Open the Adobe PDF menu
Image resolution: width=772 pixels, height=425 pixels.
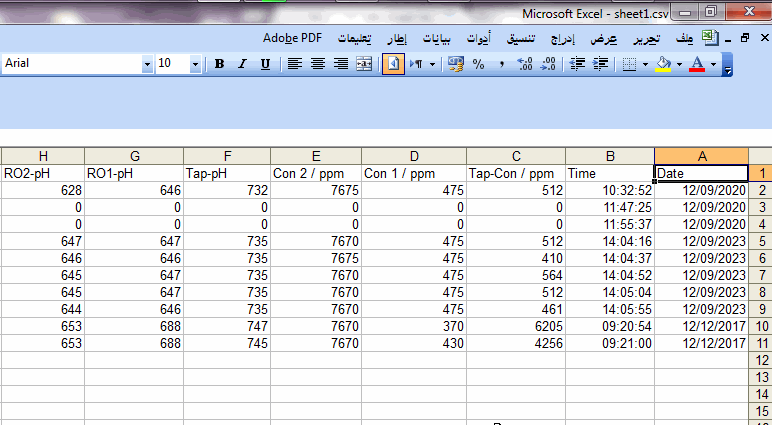pyautogui.click(x=292, y=38)
